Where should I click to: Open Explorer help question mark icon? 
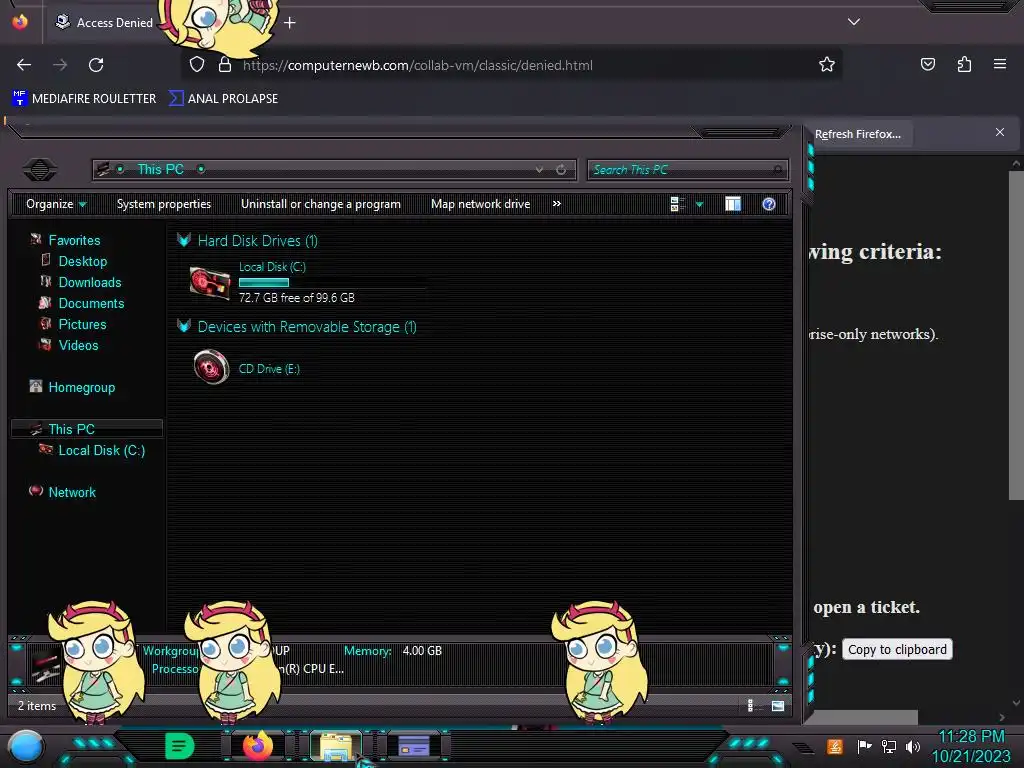tap(769, 204)
